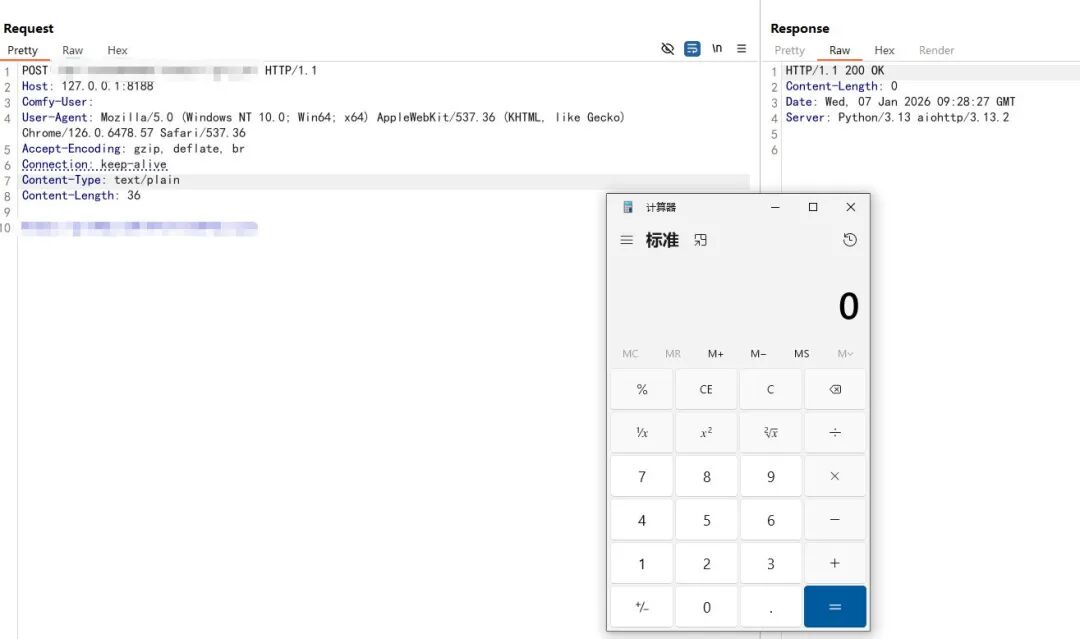Viewport: 1080px width, 639px height.
Task: Click the blurred request body line
Action: 139,228
